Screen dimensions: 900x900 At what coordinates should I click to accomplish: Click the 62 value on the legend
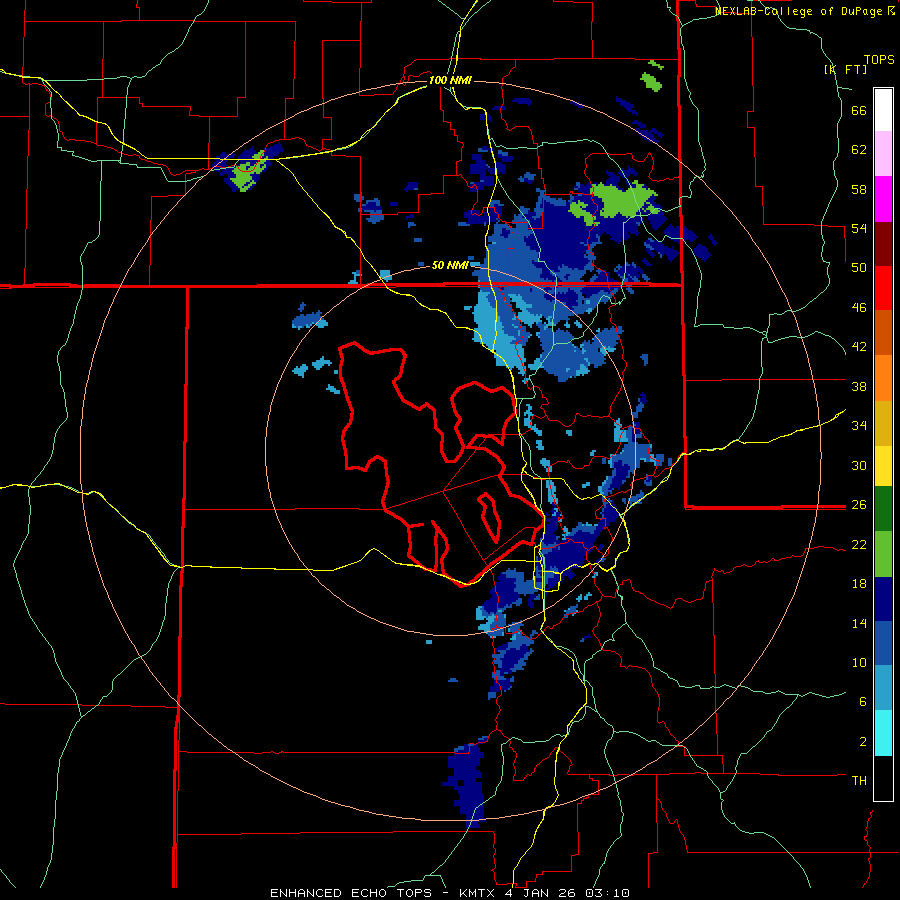coord(859,150)
